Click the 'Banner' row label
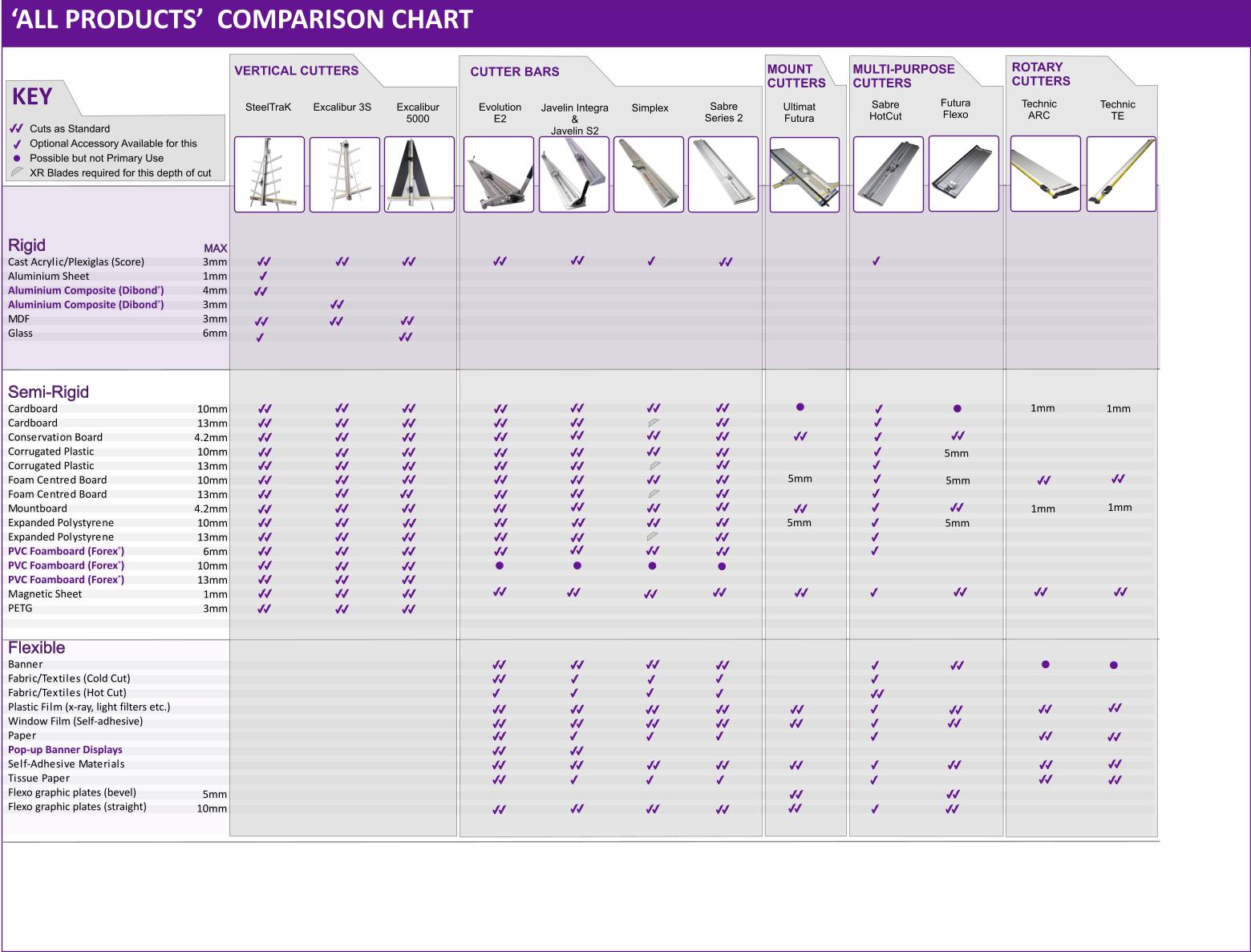 (x=26, y=664)
